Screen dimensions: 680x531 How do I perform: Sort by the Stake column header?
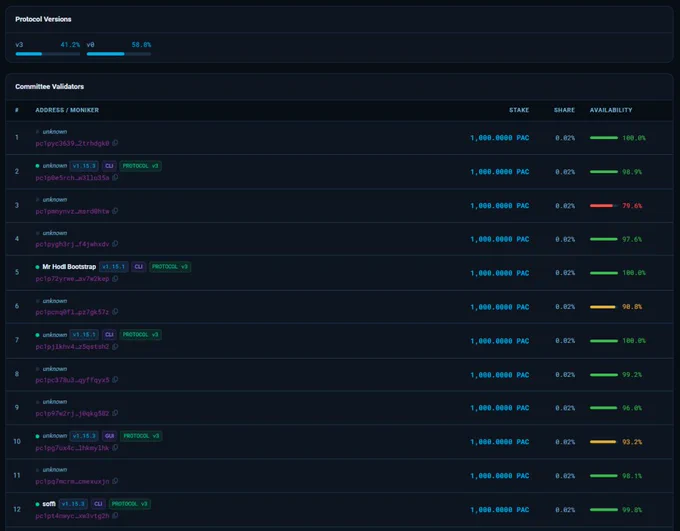tap(519, 110)
